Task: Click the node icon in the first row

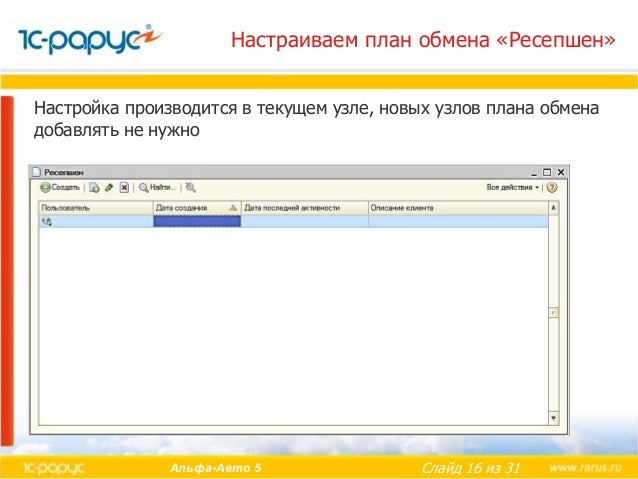Action: [47, 221]
